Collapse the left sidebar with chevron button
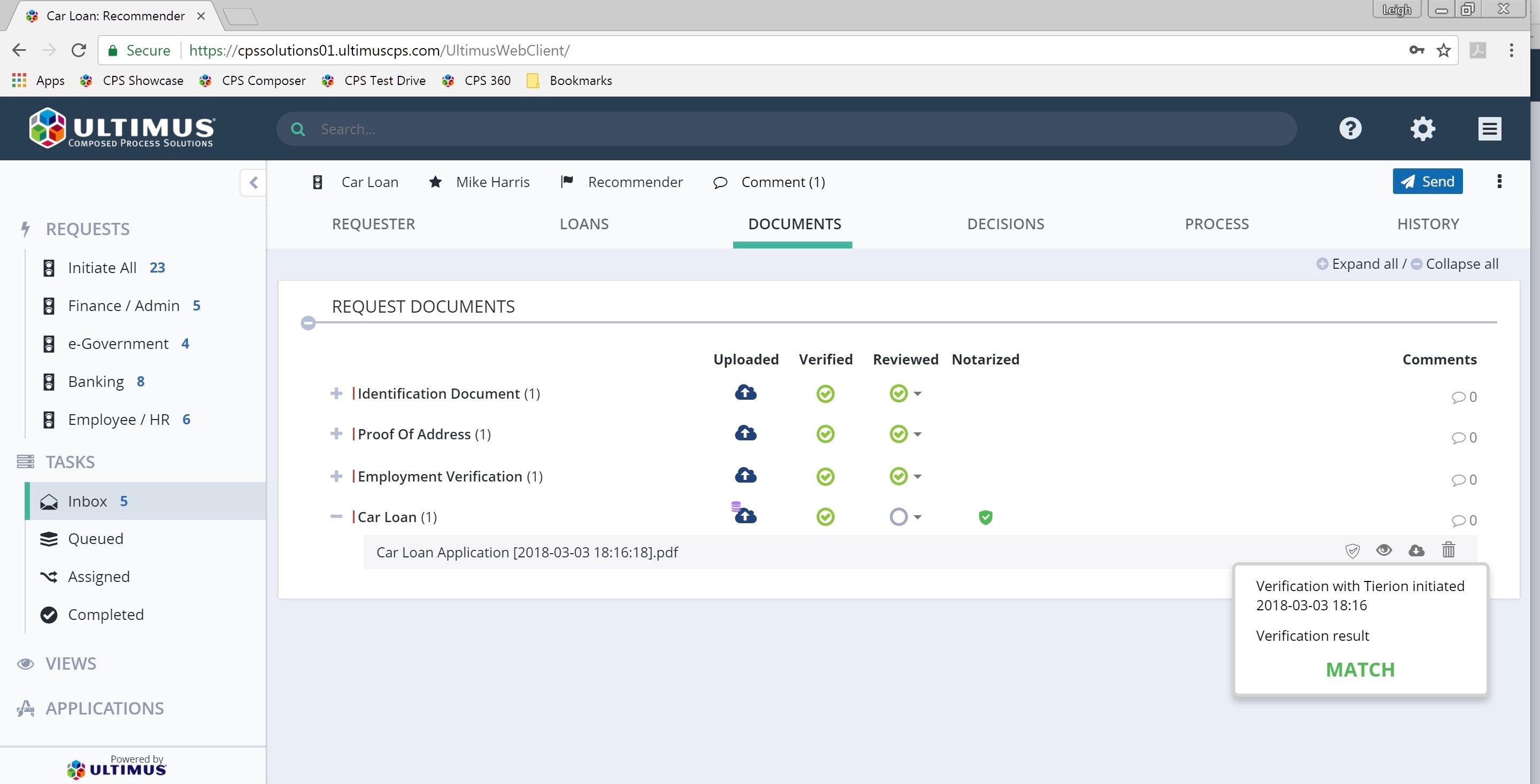Viewport: 1540px width, 784px height. coord(253,182)
